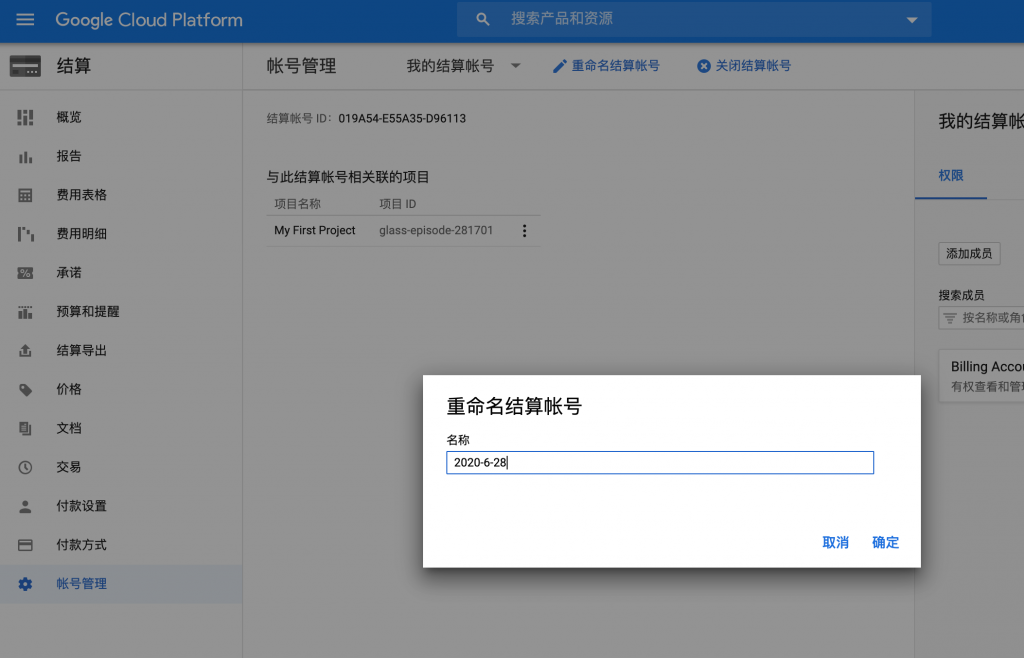Click the billing card icon beside 结算
Viewport: 1024px width, 658px height.
[x=25, y=66]
